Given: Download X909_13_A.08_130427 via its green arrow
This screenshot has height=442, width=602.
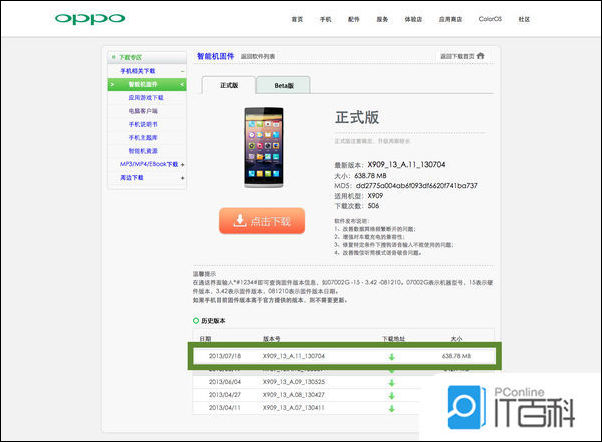Looking at the screenshot, I should (392, 396).
